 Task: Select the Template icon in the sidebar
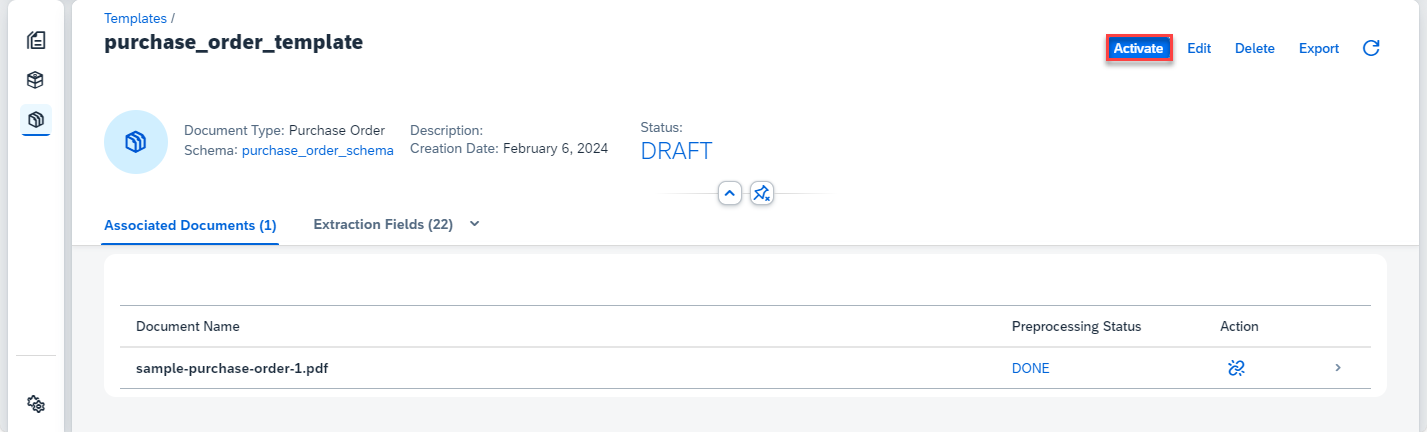(x=36, y=120)
